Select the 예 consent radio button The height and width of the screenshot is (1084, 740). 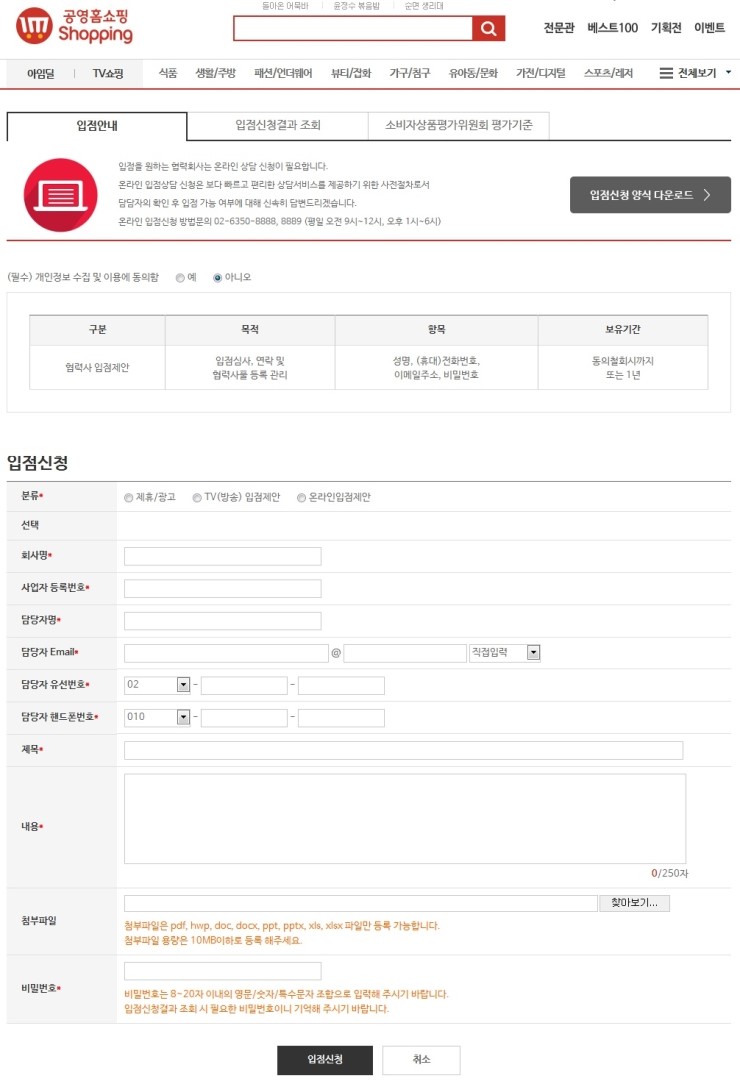180,278
